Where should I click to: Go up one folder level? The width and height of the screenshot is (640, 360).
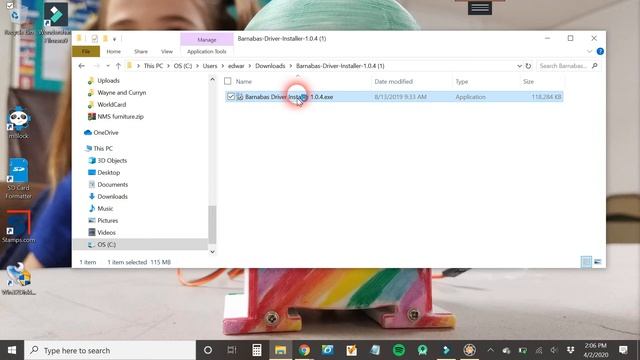118,66
